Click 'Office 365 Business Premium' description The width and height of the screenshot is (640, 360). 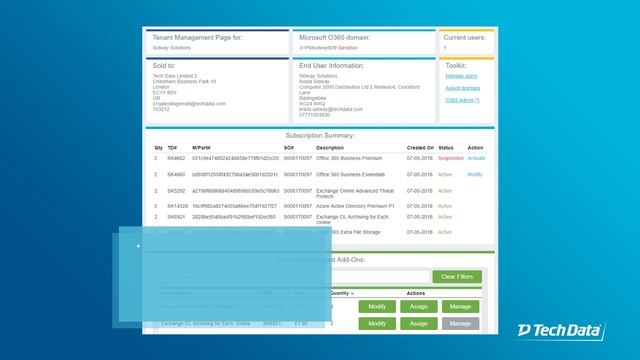pos(349,158)
